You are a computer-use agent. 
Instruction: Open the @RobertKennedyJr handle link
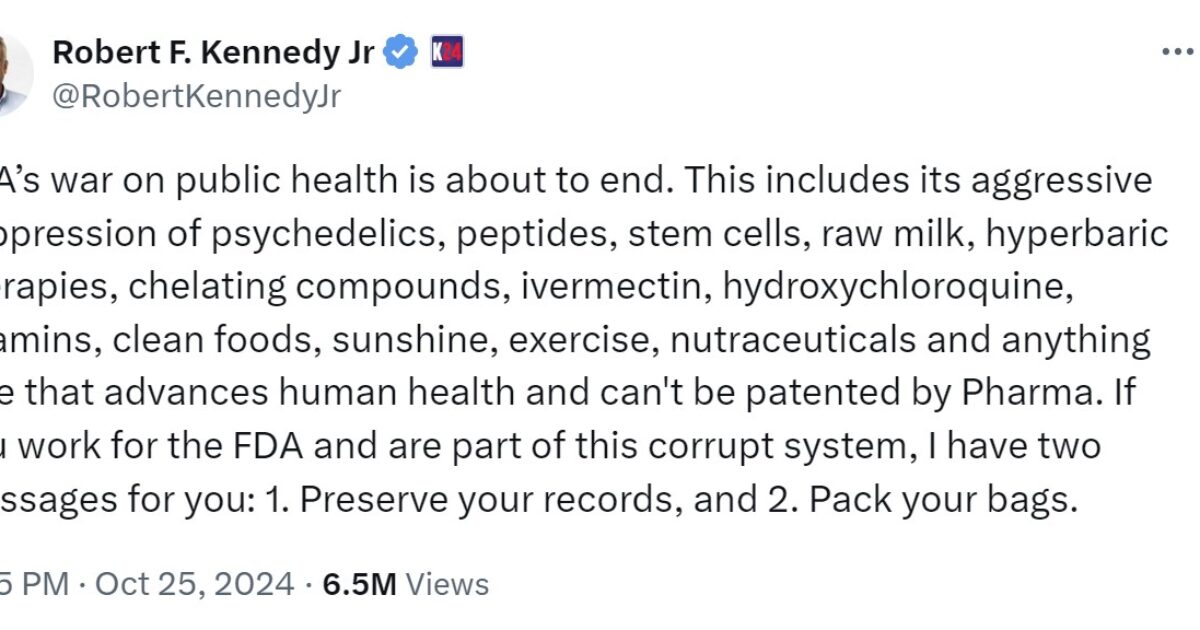pyautogui.click(x=196, y=96)
